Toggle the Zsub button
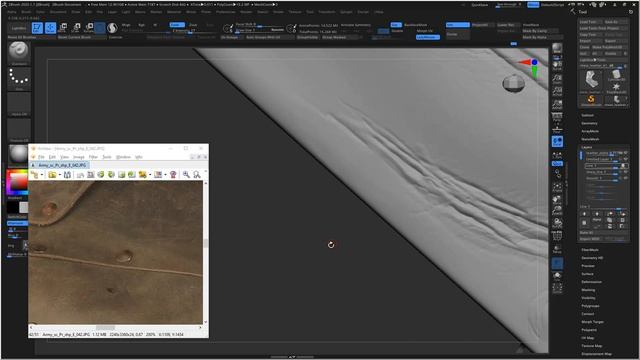The width and height of the screenshot is (640, 360). click(193, 25)
